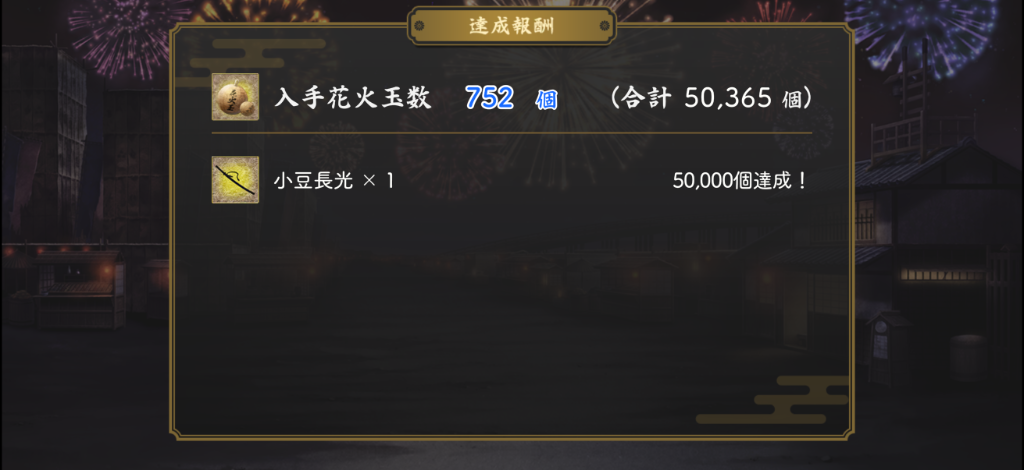Click the left ornament on 達成報酬 banner
Viewport: 1024px width, 470px height.
[419, 26]
